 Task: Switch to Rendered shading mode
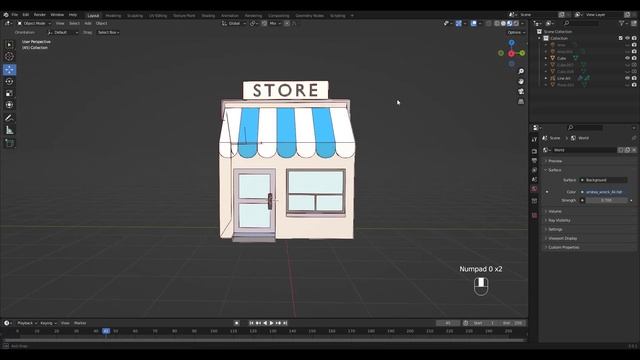pos(516,23)
